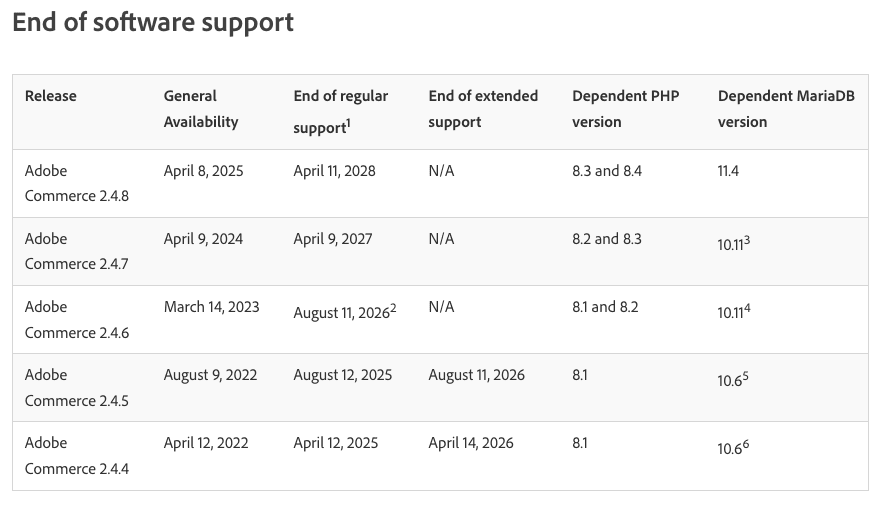Viewport: 885px width, 508px height.
Task: Follow footnote 6 in the 2.4.4 row
Action: click(745, 444)
